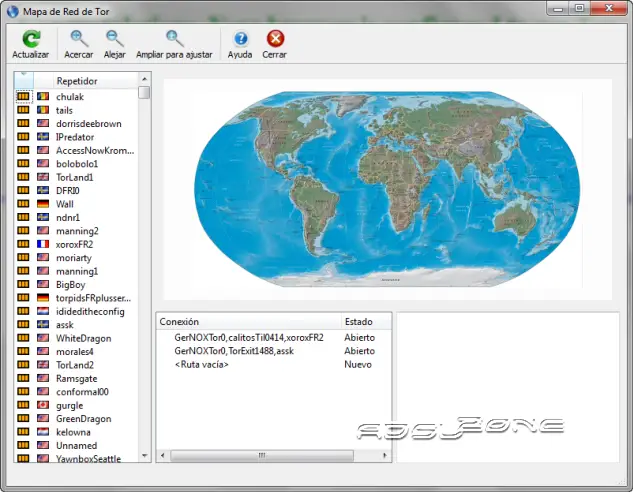
Task: Click on the world map image
Action: pos(387,190)
